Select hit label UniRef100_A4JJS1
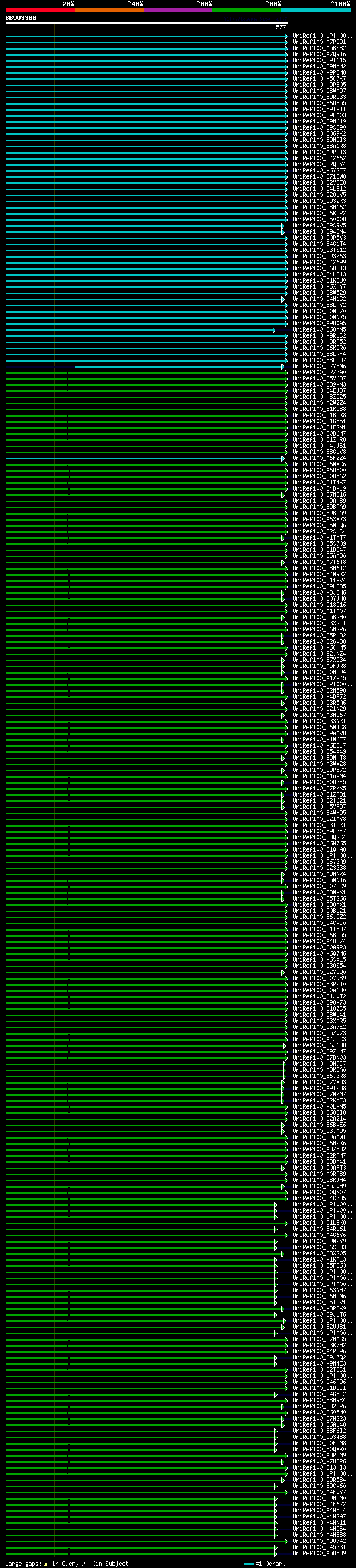Viewport: 356px width, 1568px height. pos(319,446)
